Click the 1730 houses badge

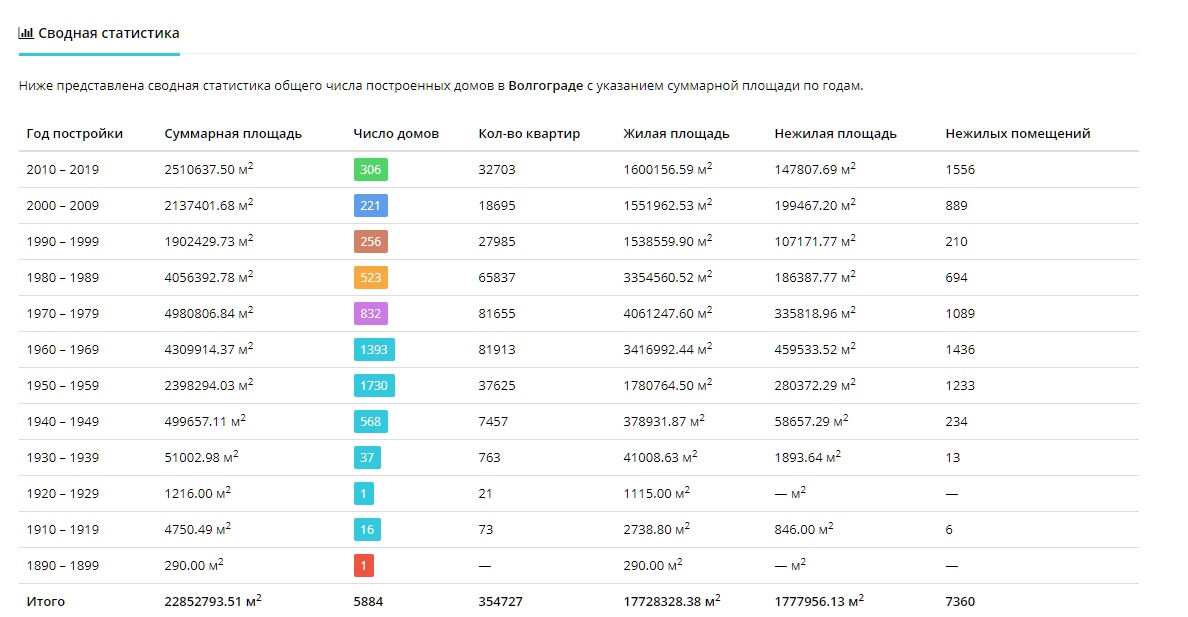click(374, 386)
